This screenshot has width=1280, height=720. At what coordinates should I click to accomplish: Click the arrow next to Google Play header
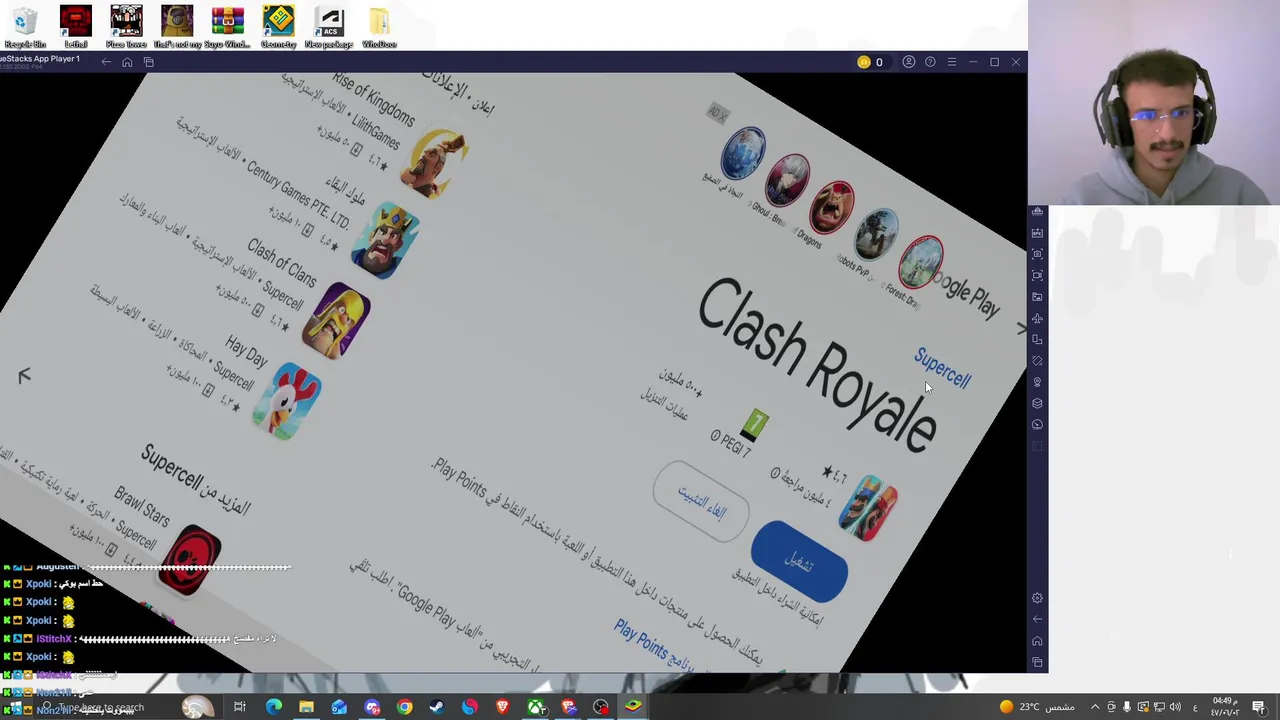pyautogui.click(x=1020, y=328)
